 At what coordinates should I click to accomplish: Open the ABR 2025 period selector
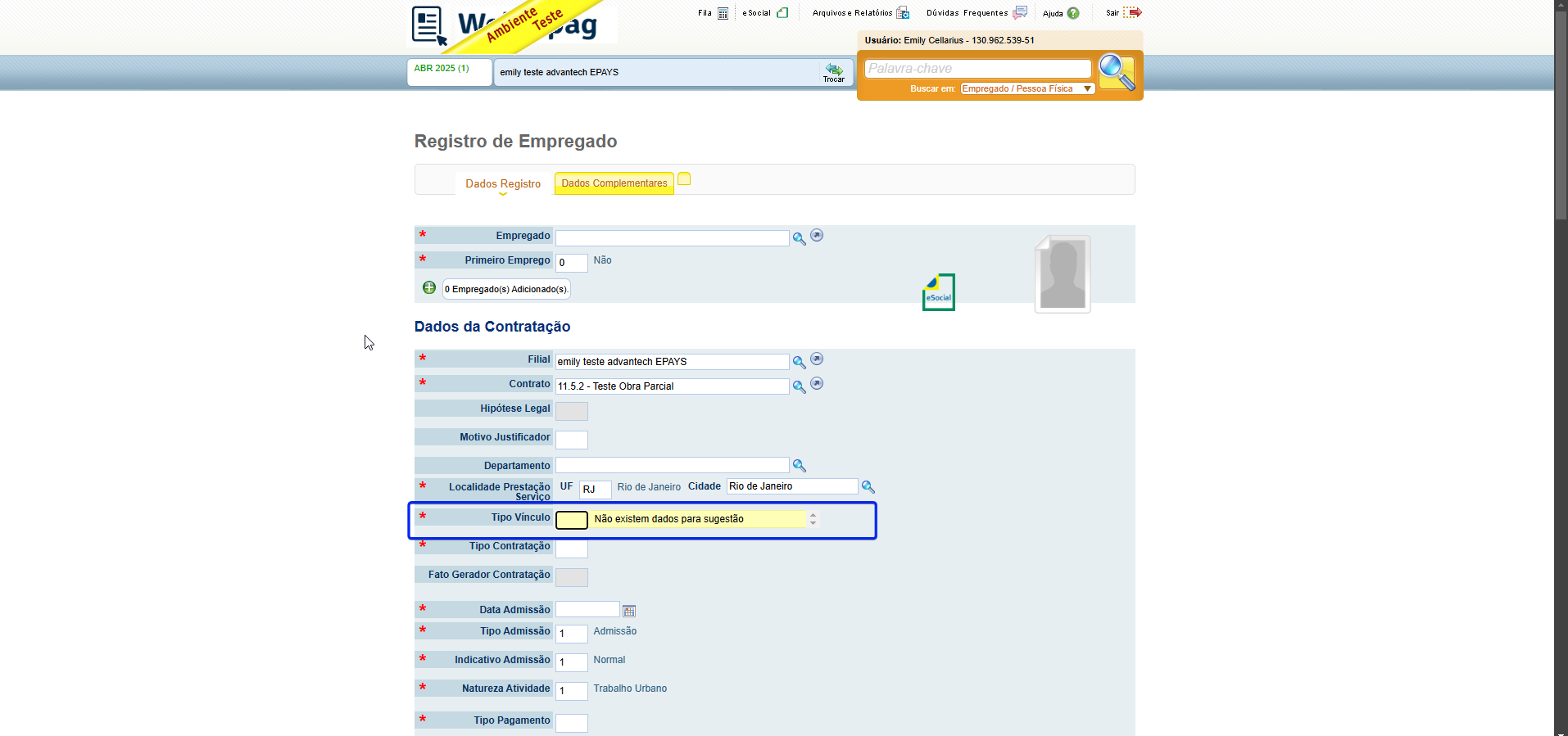(x=449, y=71)
